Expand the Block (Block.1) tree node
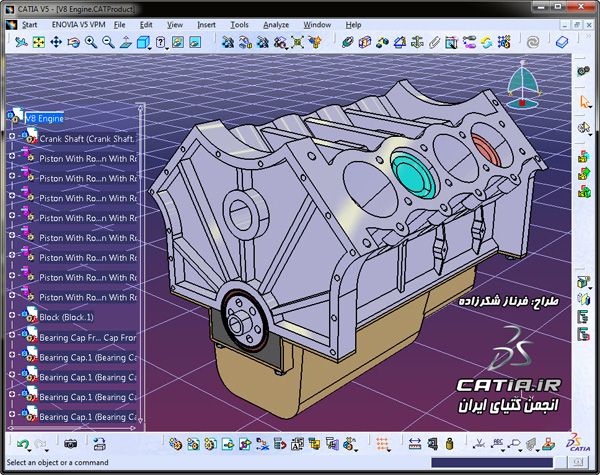 point(12,315)
